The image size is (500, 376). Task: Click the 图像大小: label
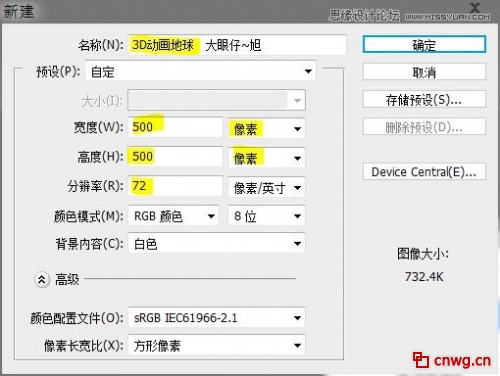pyautogui.click(x=423, y=254)
